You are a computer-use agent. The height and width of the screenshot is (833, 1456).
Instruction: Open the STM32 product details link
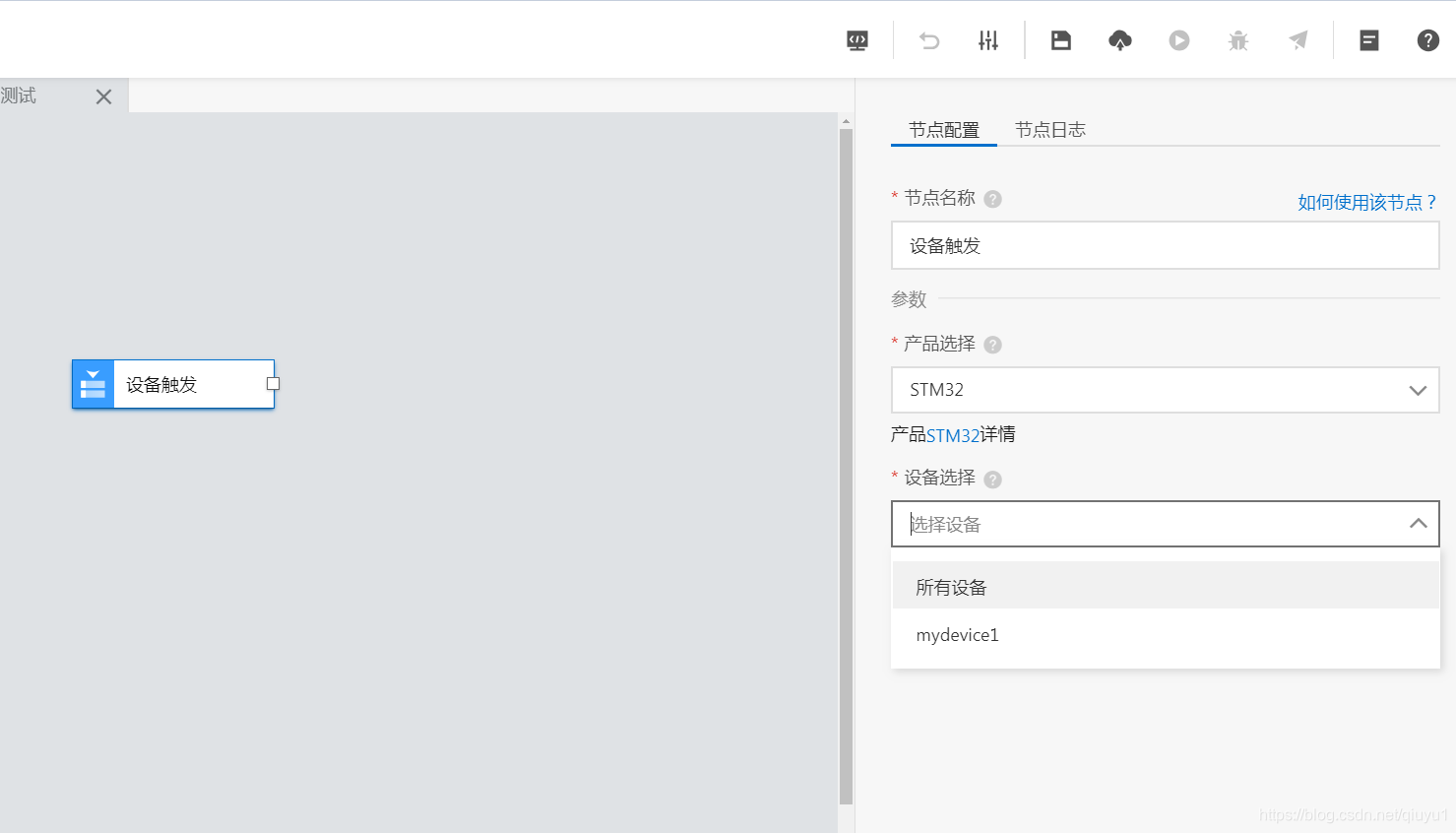[953, 435]
